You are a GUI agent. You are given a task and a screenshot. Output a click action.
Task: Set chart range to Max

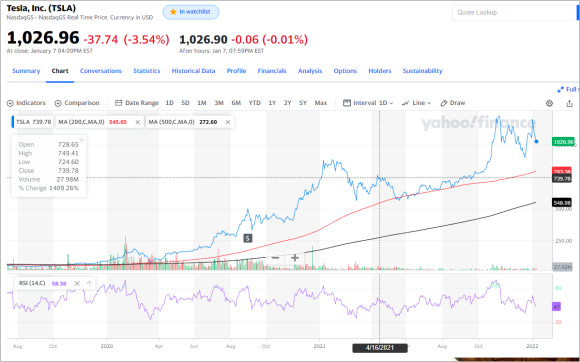(x=321, y=103)
